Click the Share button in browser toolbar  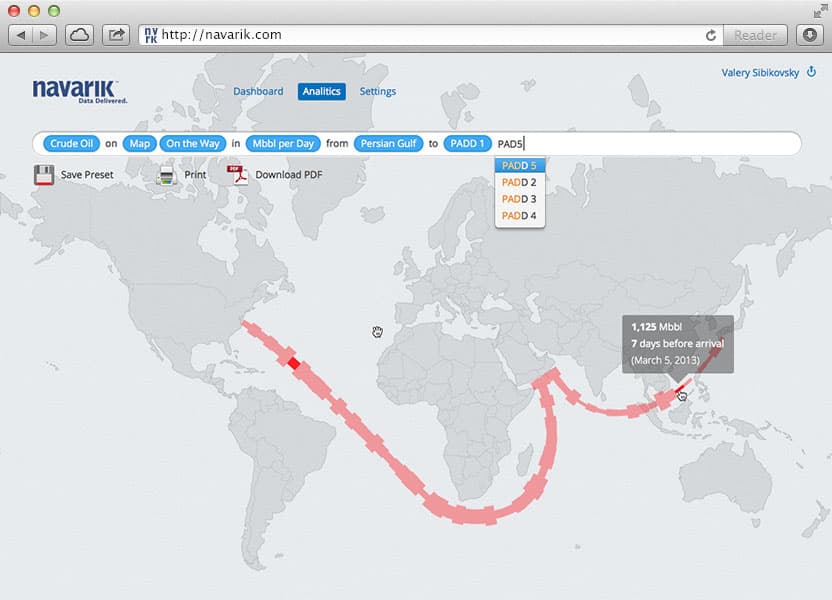coord(116,35)
